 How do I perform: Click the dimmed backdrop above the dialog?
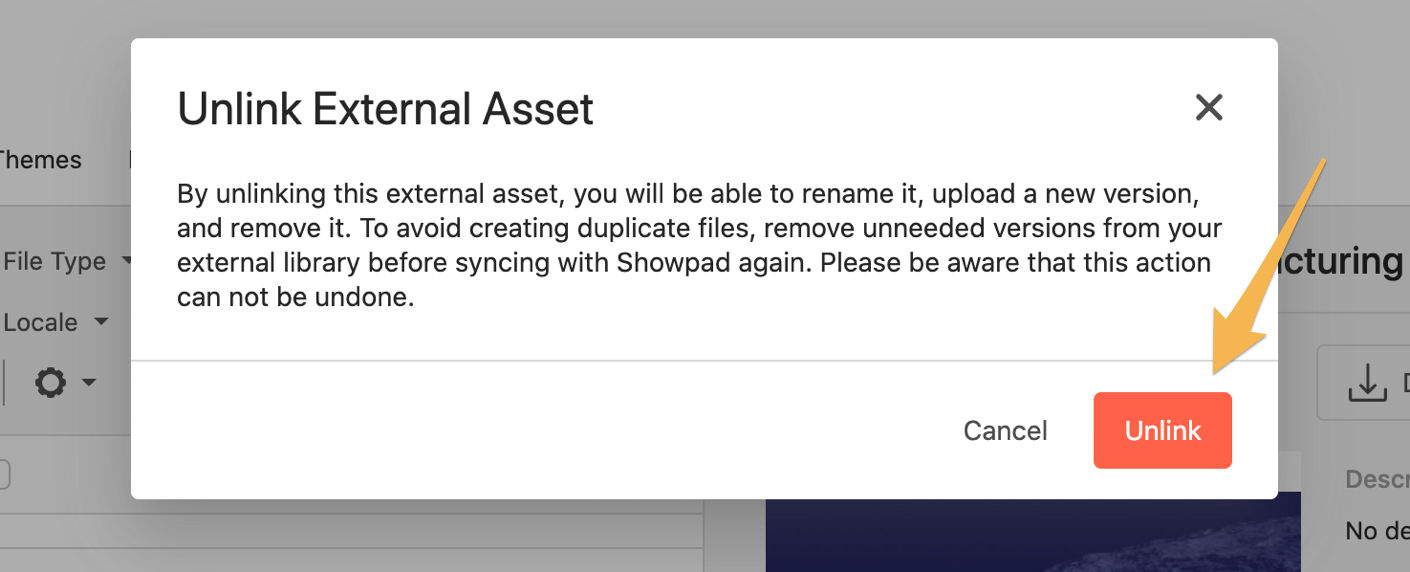tap(700, 18)
